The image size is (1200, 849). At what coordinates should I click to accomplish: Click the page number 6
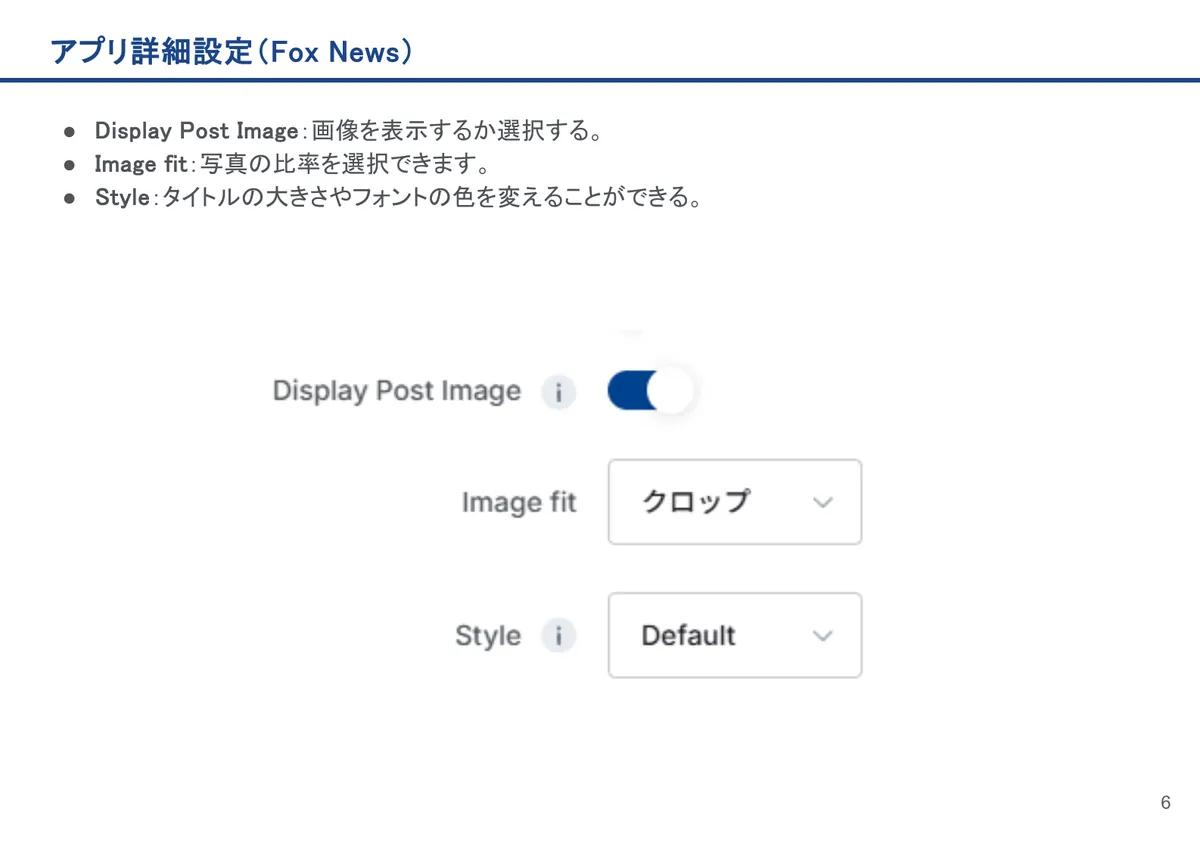(x=1166, y=803)
